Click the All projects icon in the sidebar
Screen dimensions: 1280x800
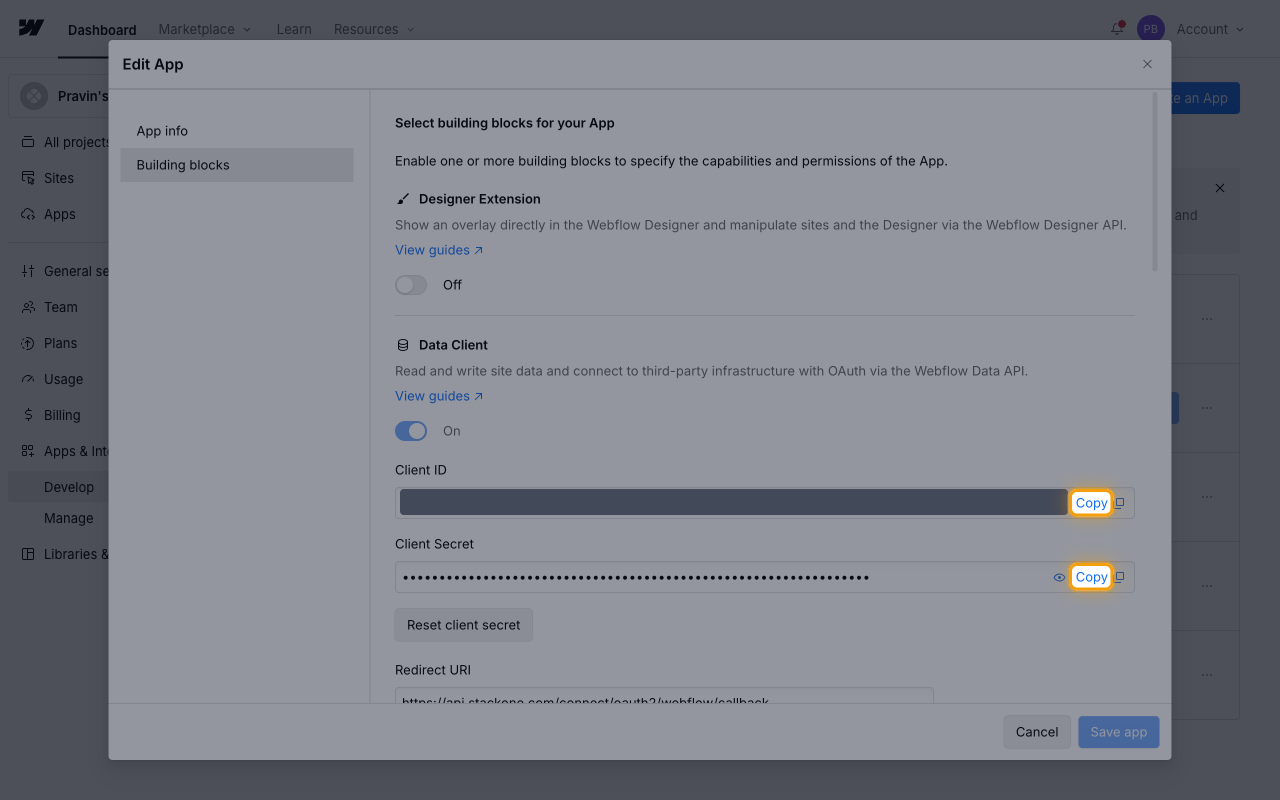click(x=28, y=142)
